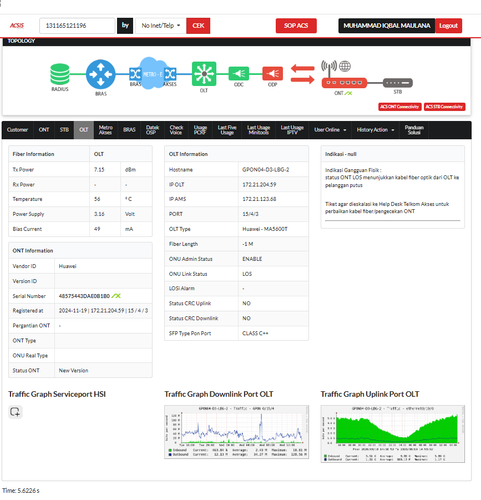Click SFP Type value CLASS C++
Screen dimensions: 481x500
coord(255,333)
